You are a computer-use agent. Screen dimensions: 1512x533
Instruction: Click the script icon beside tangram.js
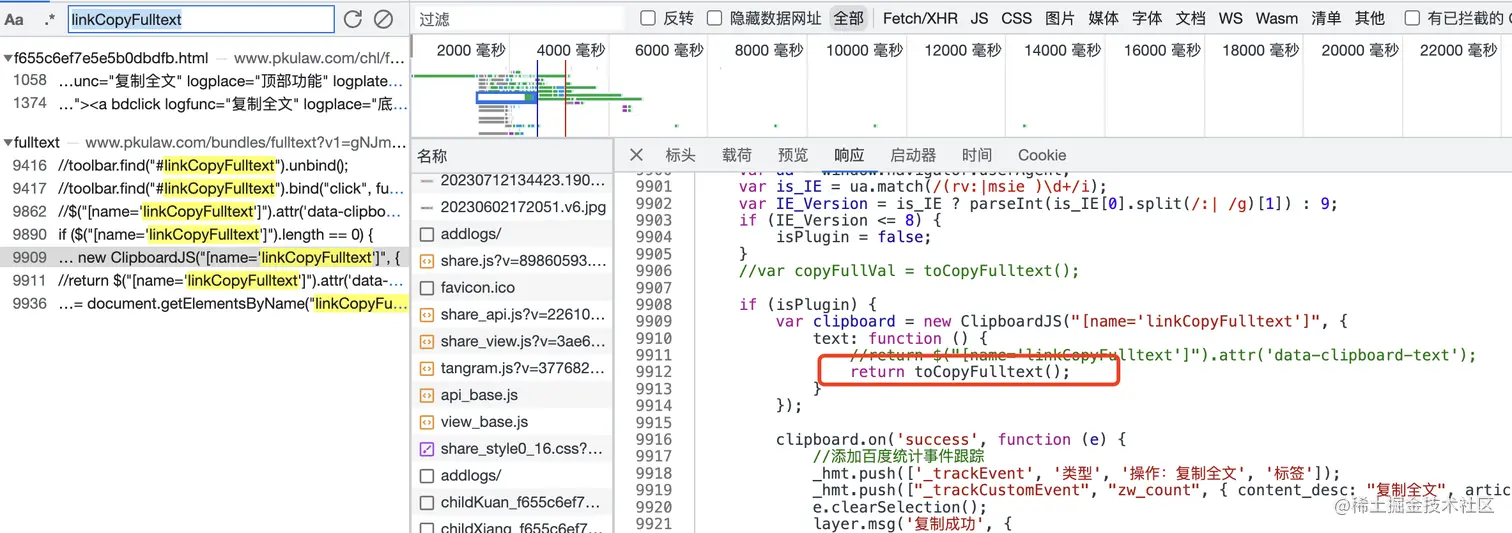[427, 369]
